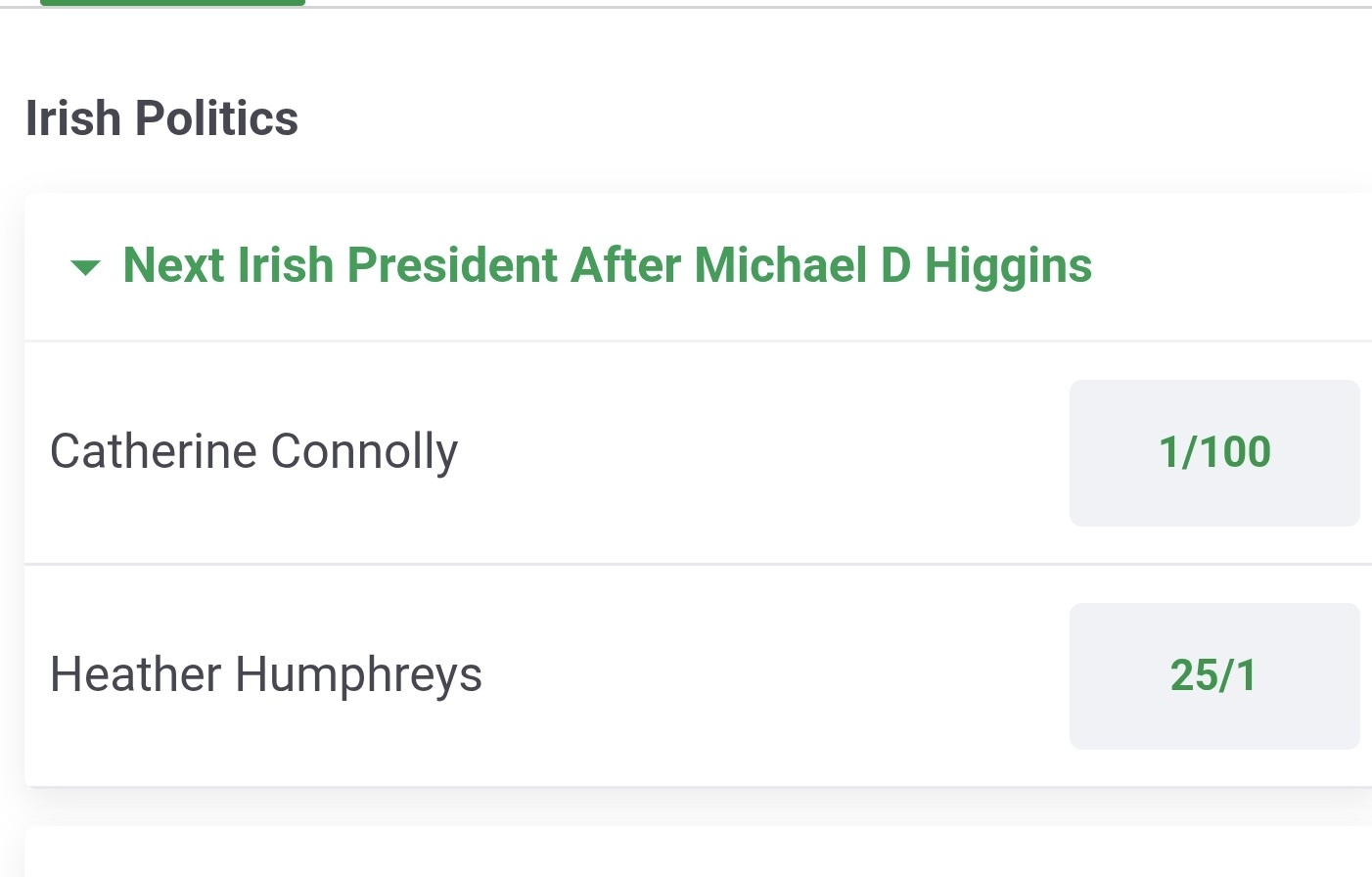This screenshot has height=877, width=1372.
Task: Click the Irish Politics section heading
Action: (161, 118)
